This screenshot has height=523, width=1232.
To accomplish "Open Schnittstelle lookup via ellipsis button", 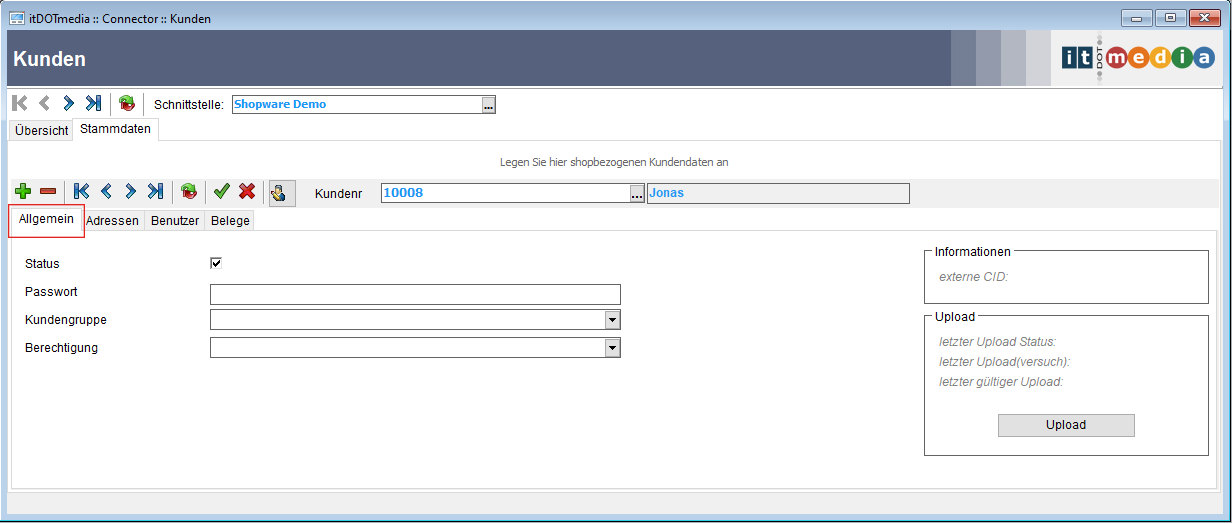I will (x=488, y=105).
